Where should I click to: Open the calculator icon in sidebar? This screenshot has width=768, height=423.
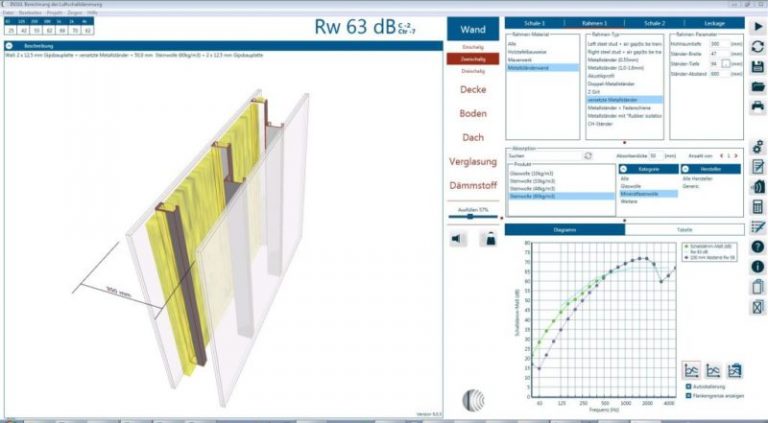click(x=757, y=206)
